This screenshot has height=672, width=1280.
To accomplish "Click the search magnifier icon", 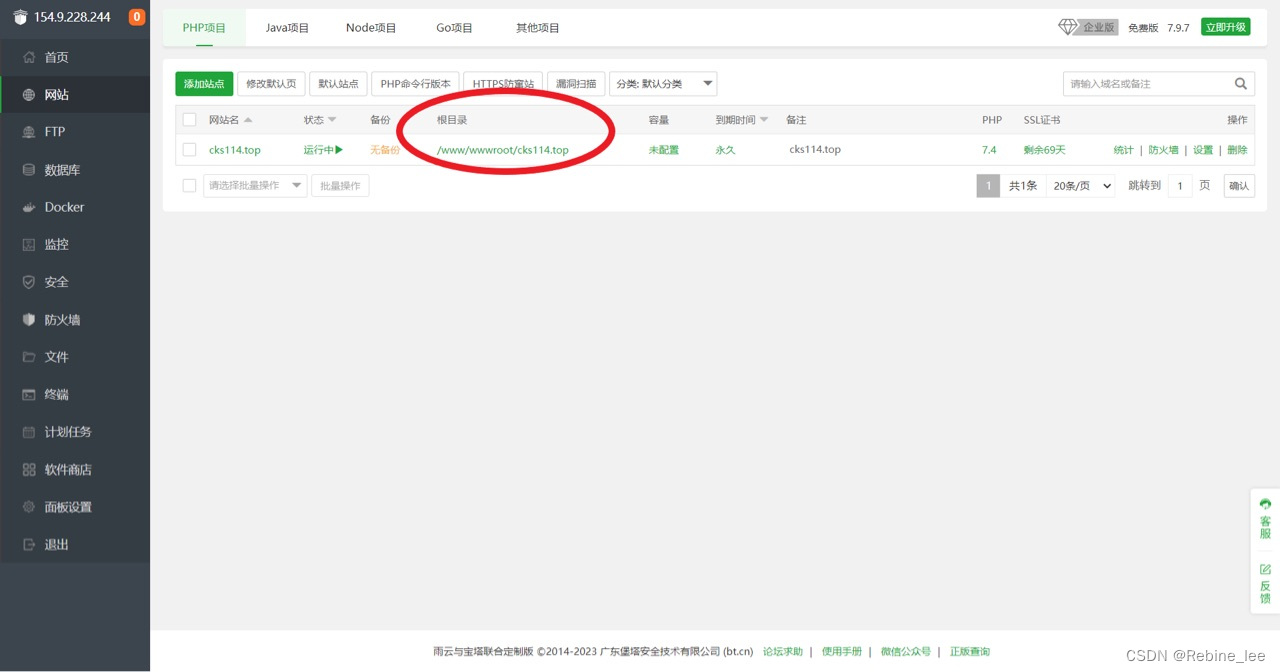I will tap(1241, 84).
